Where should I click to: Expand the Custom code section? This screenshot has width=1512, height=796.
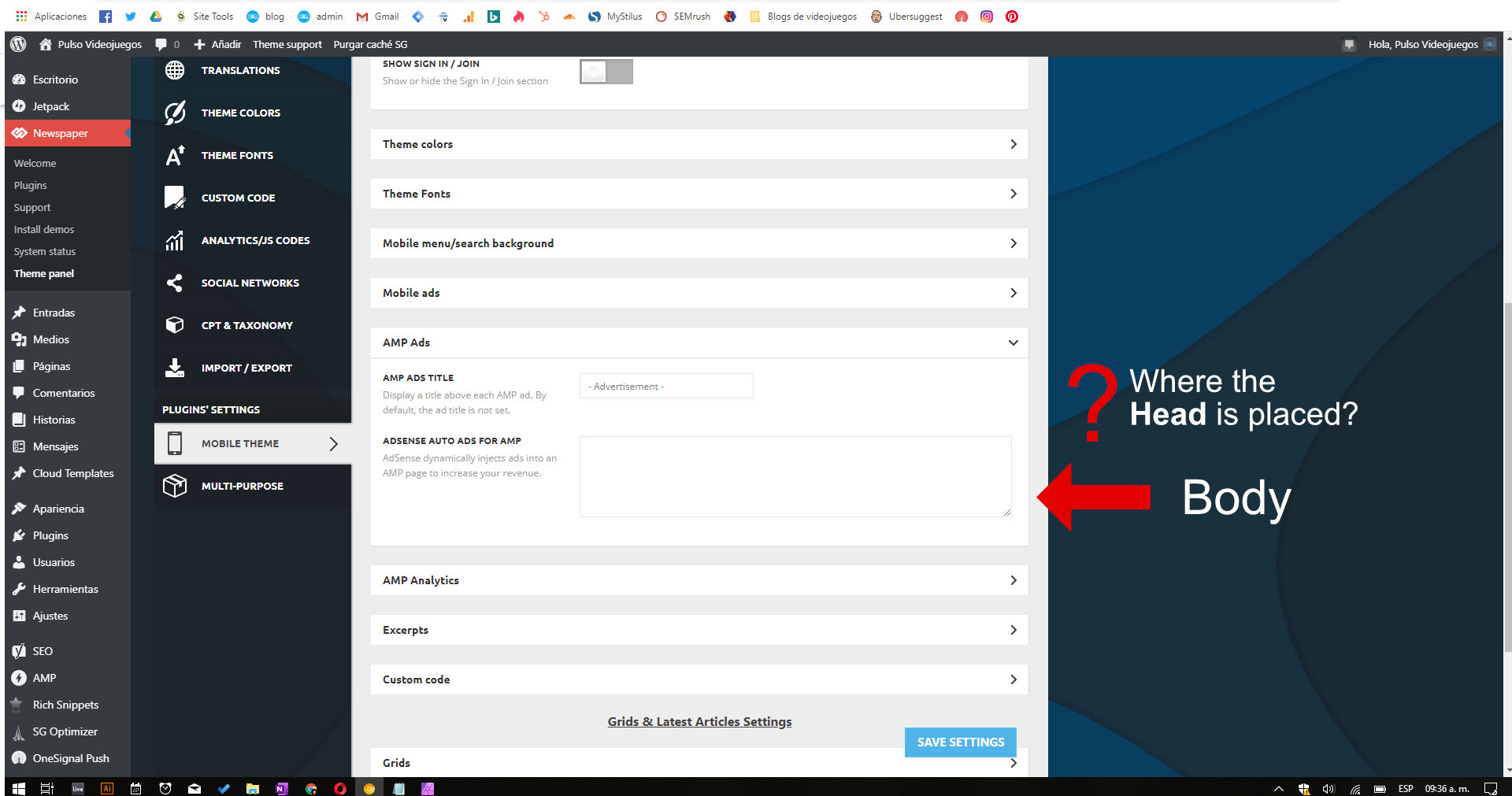699,679
